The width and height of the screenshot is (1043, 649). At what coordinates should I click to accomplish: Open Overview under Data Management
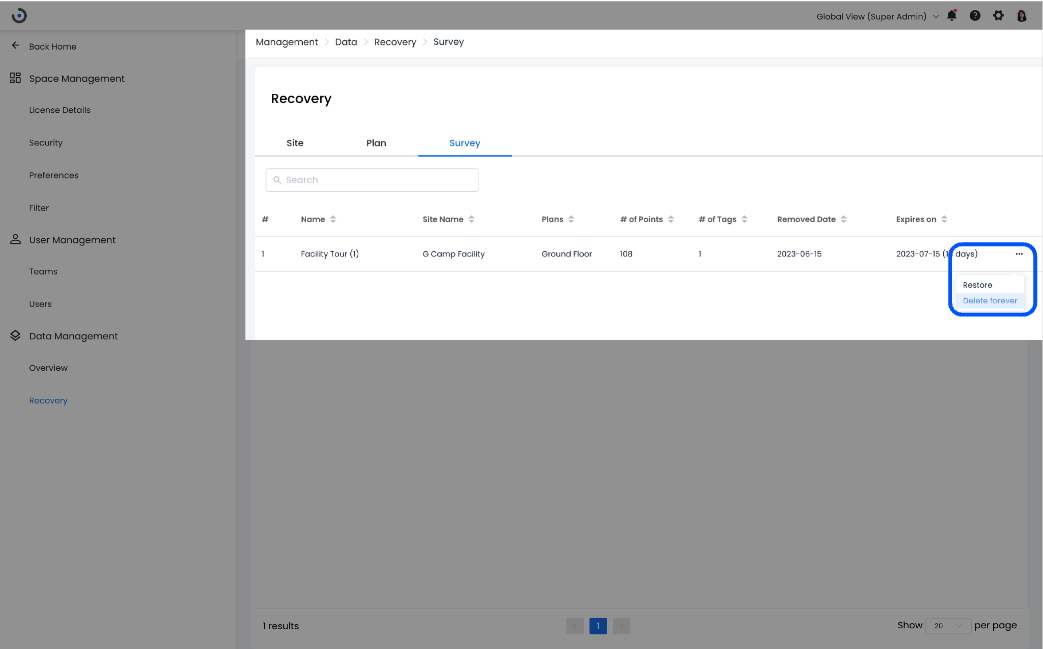pyautogui.click(x=49, y=368)
